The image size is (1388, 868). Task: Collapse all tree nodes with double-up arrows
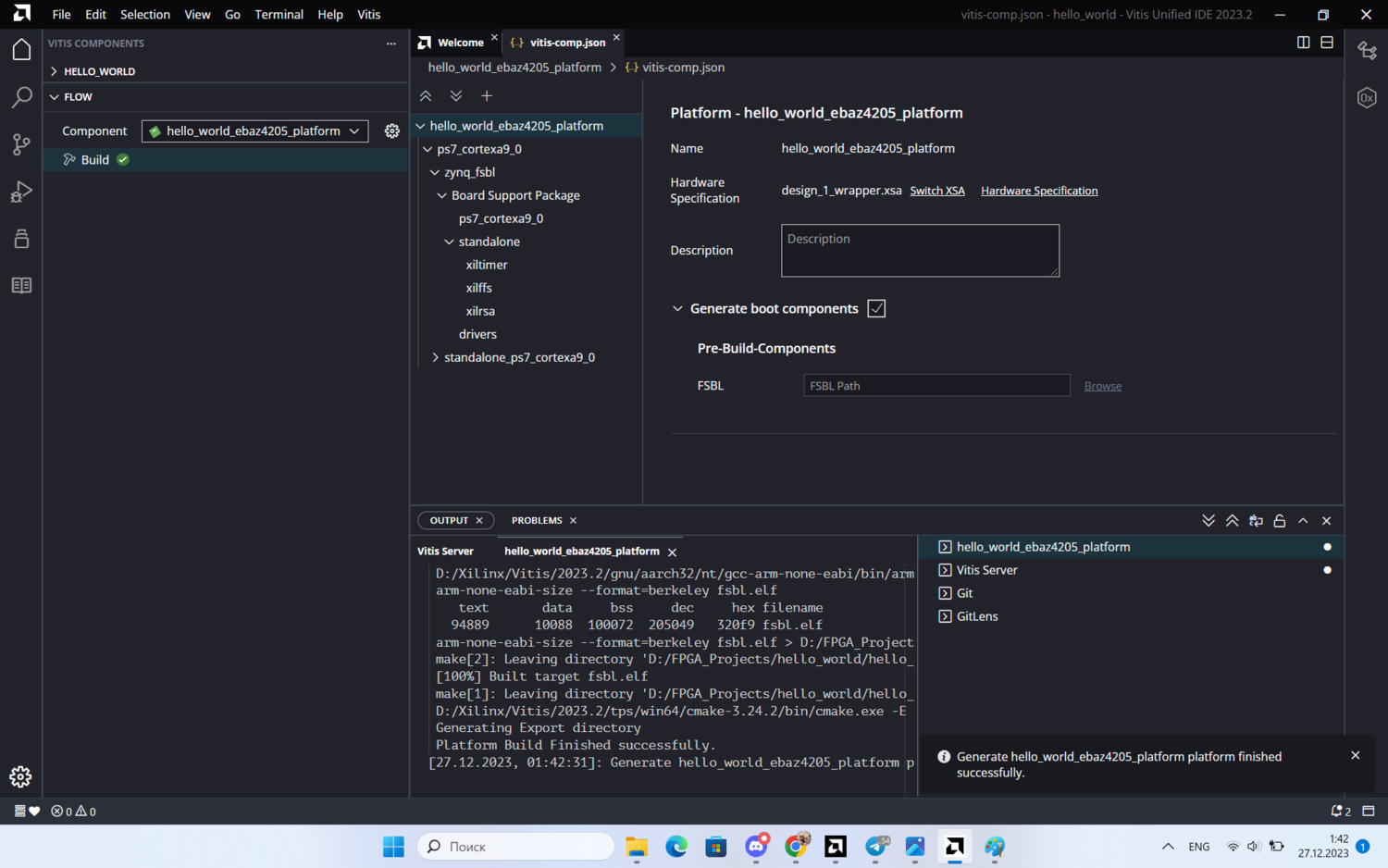[x=426, y=96]
